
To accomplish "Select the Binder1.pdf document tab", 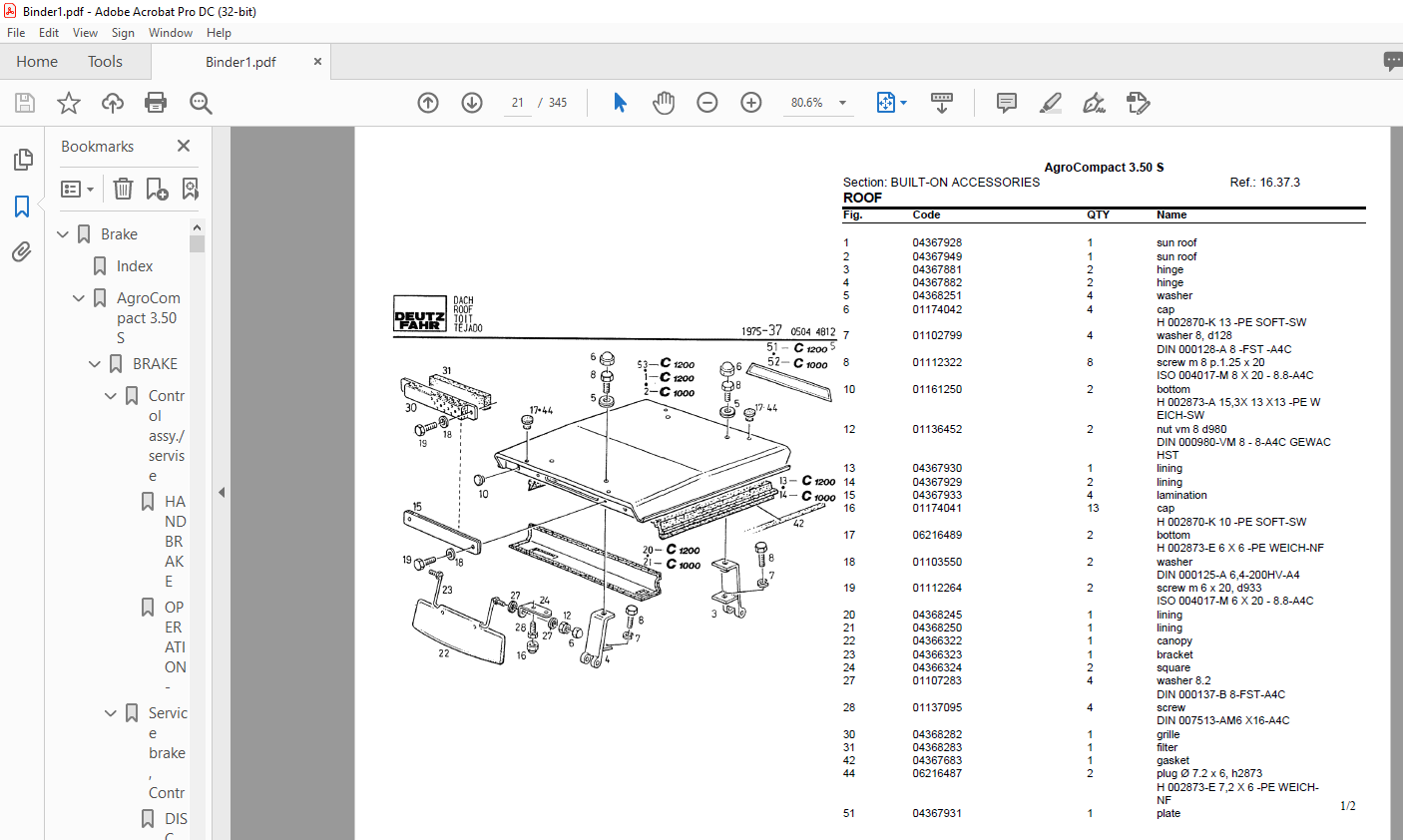I will [x=240, y=62].
